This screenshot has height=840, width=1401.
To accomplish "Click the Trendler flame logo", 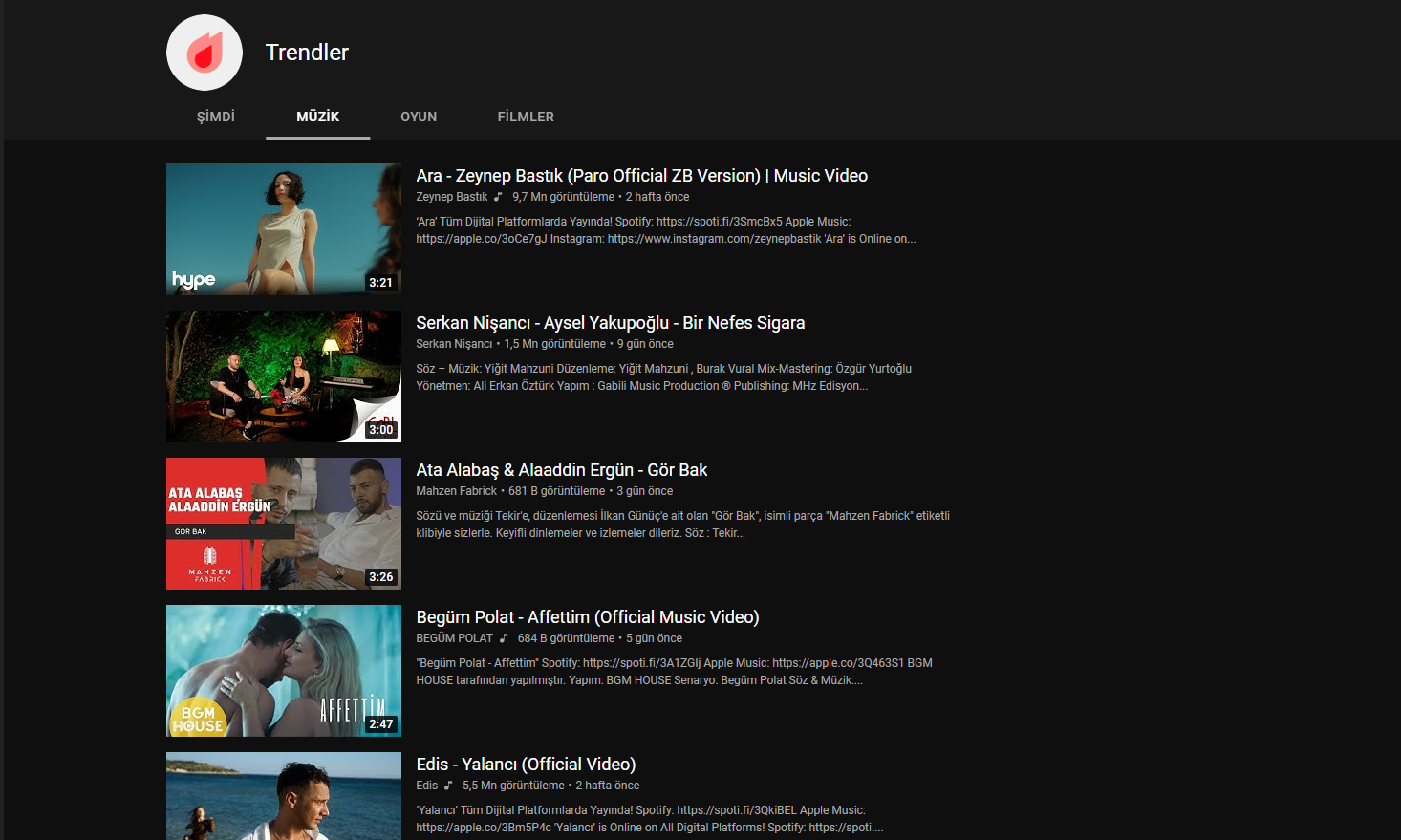I will point(205,53).
